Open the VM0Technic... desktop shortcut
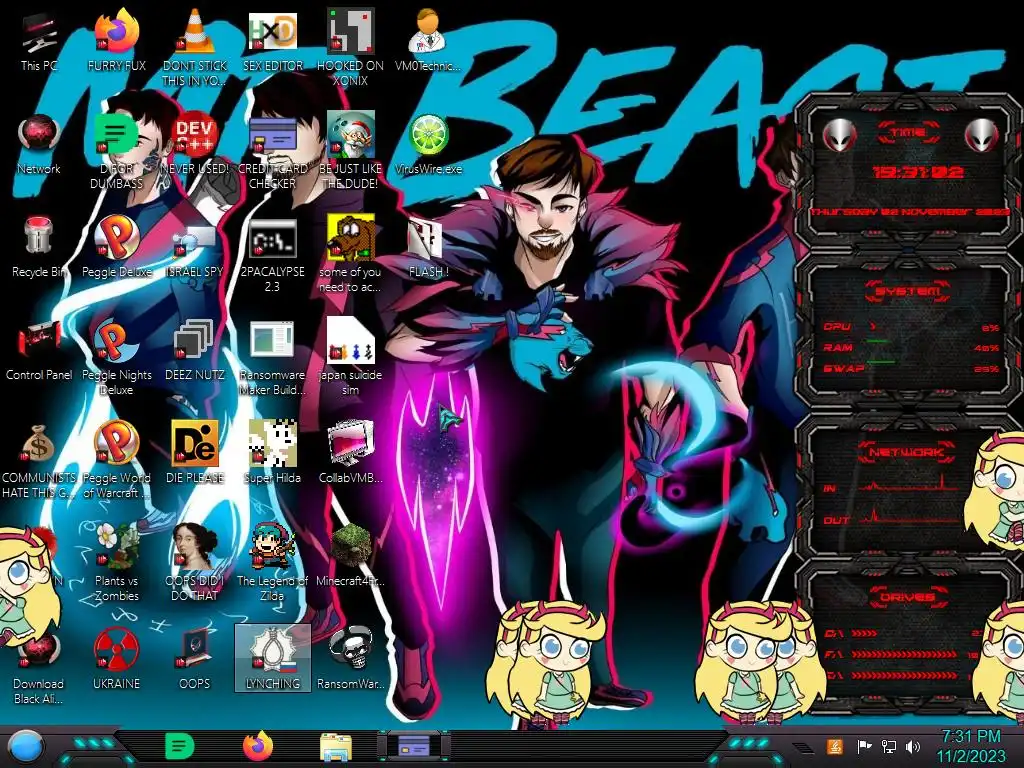This screenshot has height=768, width=1024. pos(428,42)
